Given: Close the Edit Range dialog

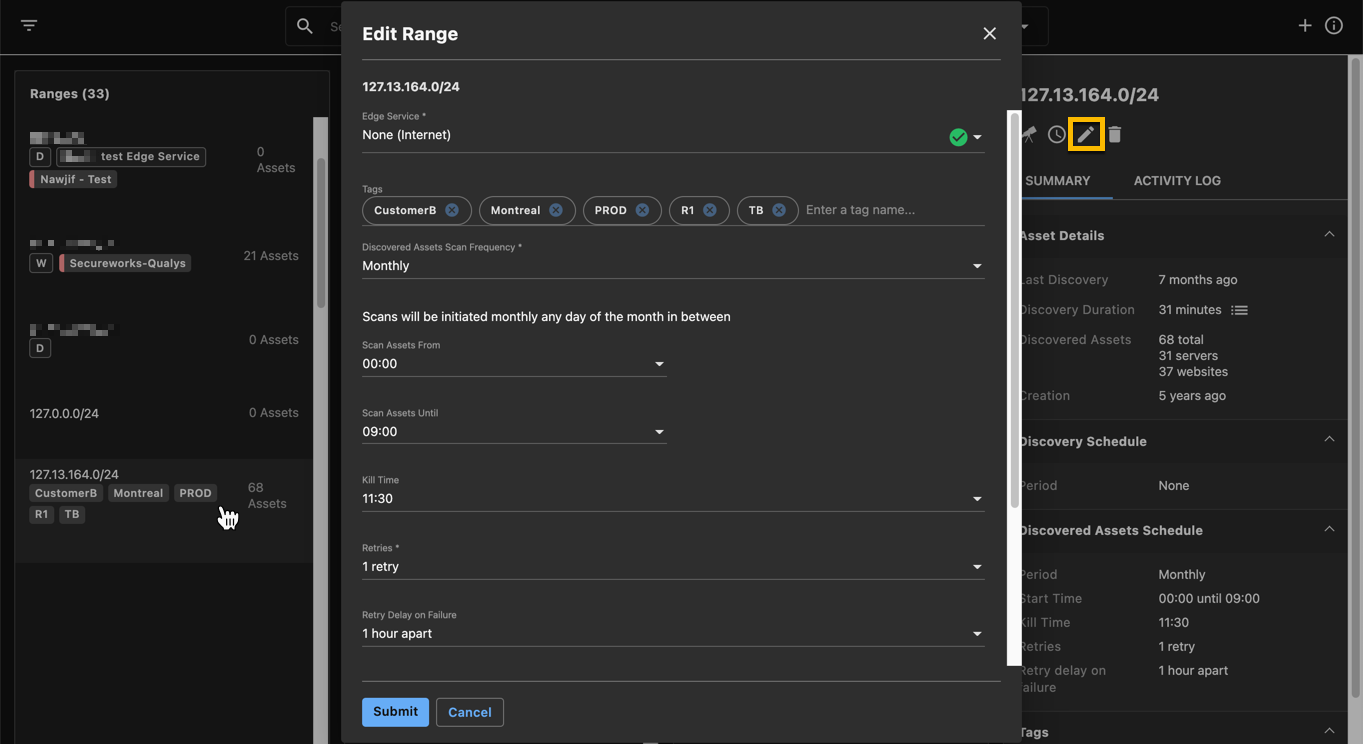Looking at the screenshot, I should coord(990,34).
